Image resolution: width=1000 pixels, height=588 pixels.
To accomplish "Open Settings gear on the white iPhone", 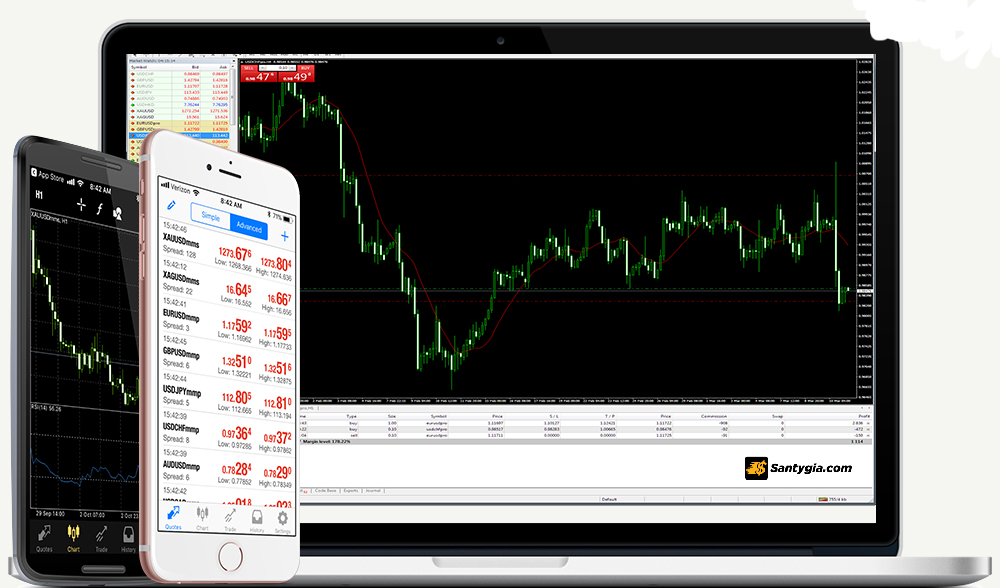I will click(283, 519).
